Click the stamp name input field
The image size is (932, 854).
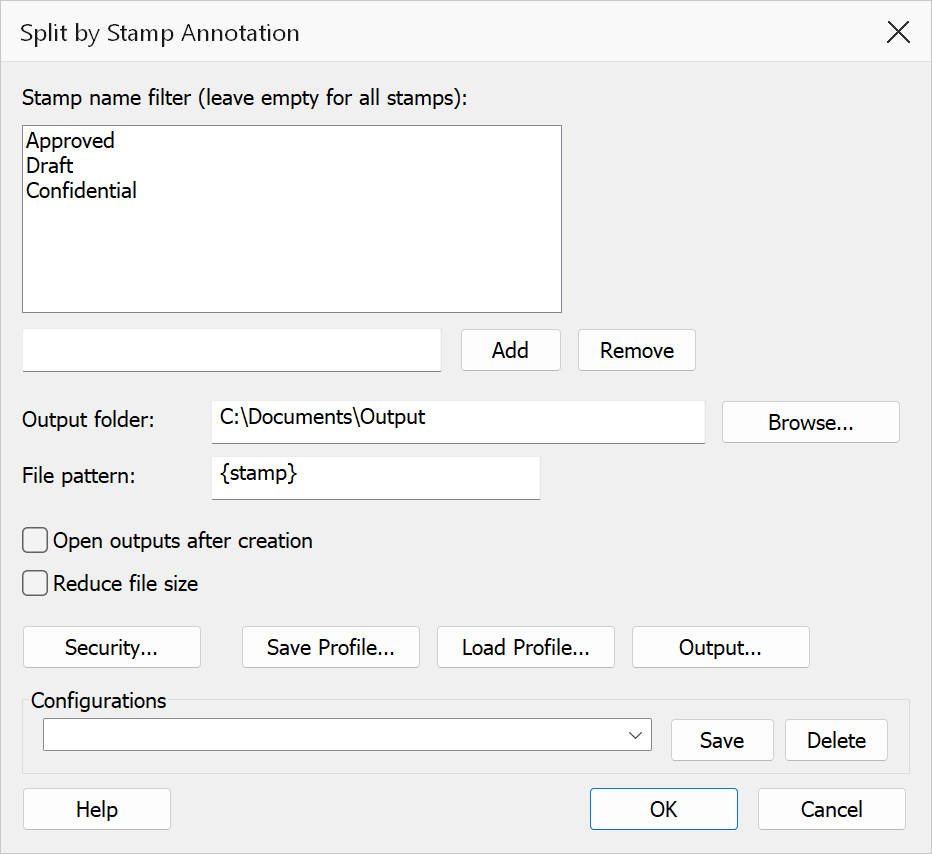point(232,350)
